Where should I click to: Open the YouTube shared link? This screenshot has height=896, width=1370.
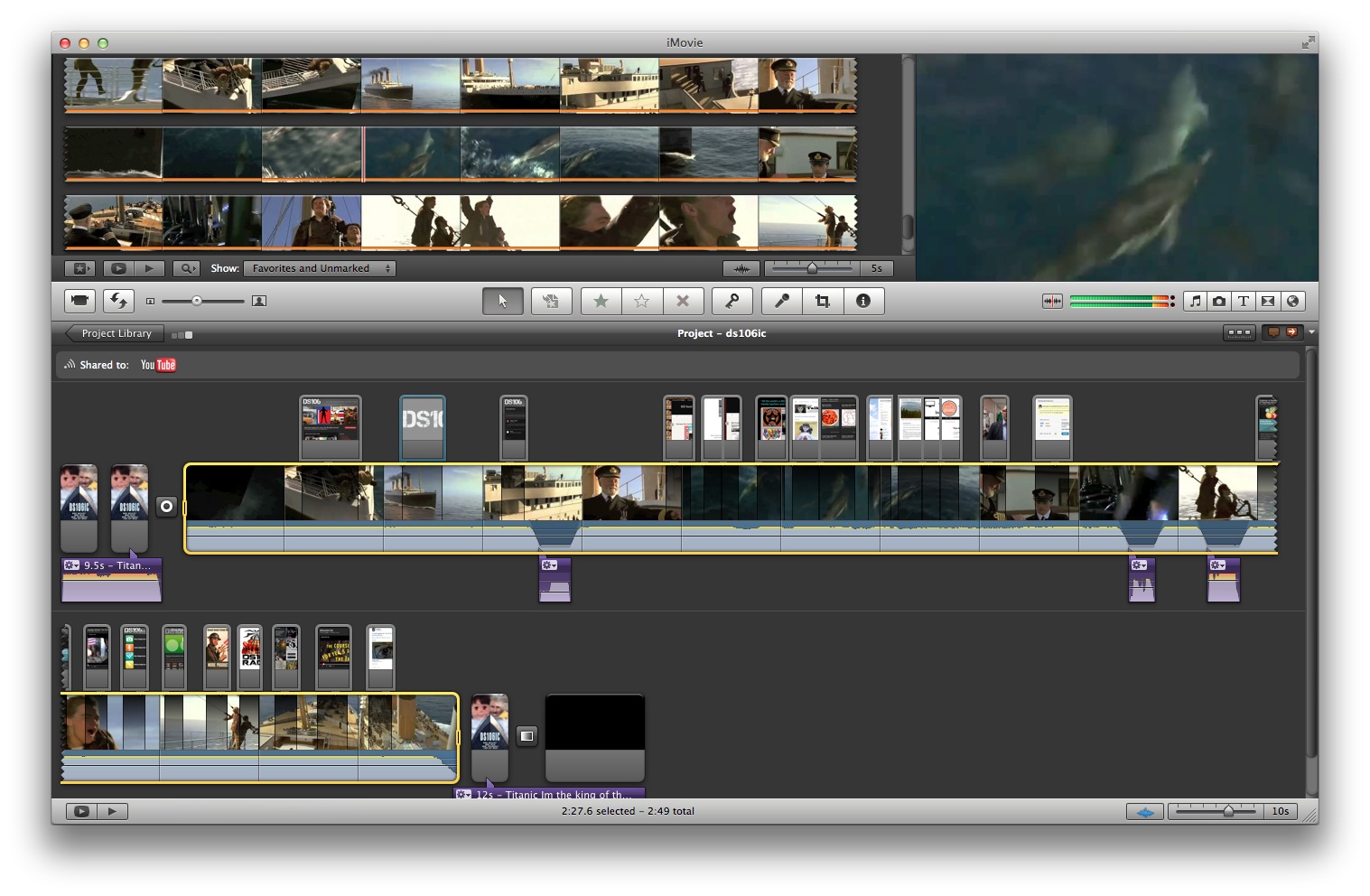pos(158,365)
